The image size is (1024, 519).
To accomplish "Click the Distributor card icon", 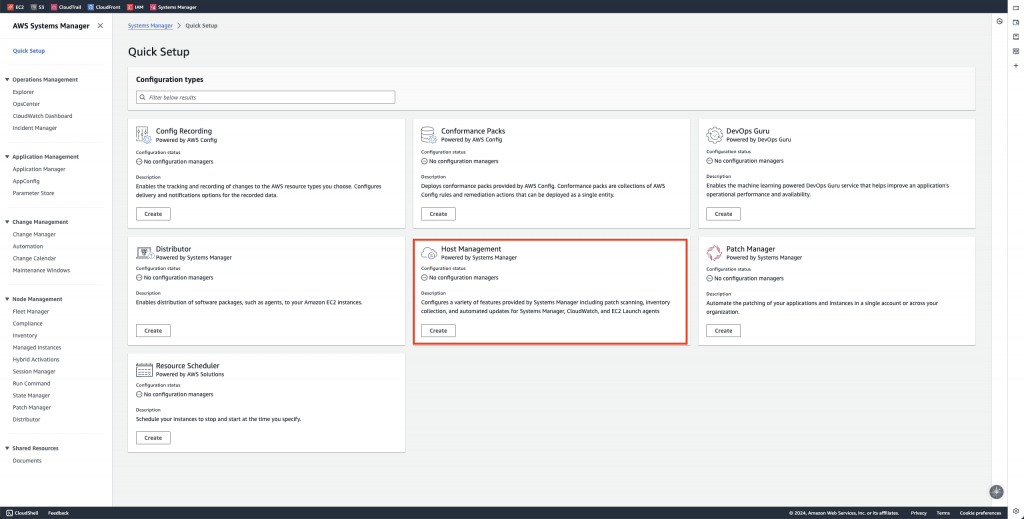I will pyautogui.click(x=144, y=252).
